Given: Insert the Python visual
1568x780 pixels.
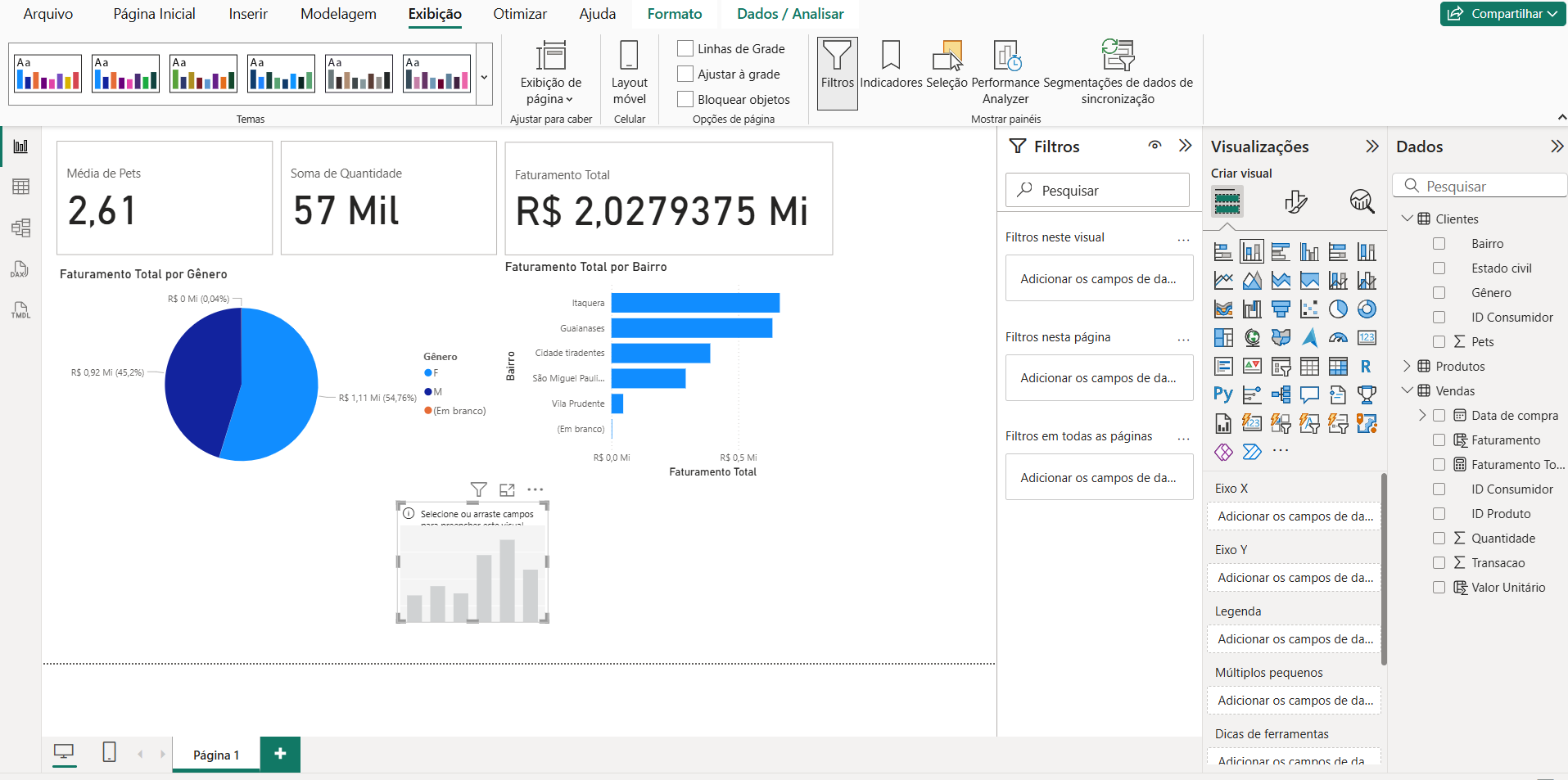Looking at the screenshot, I should pos(1223,395).
